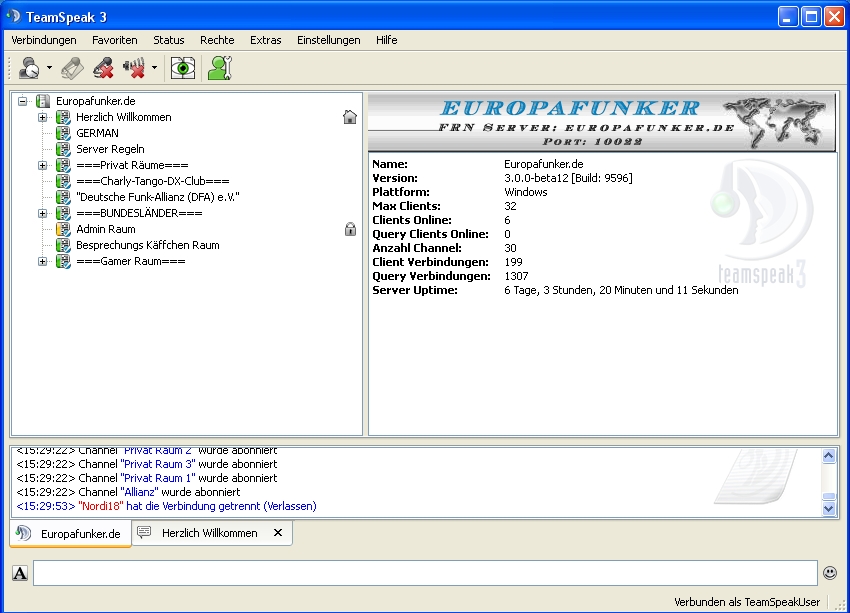This screenshot has width=850, height=613.
Task: Click the Server Uptime value text
Action: [621, 291]
